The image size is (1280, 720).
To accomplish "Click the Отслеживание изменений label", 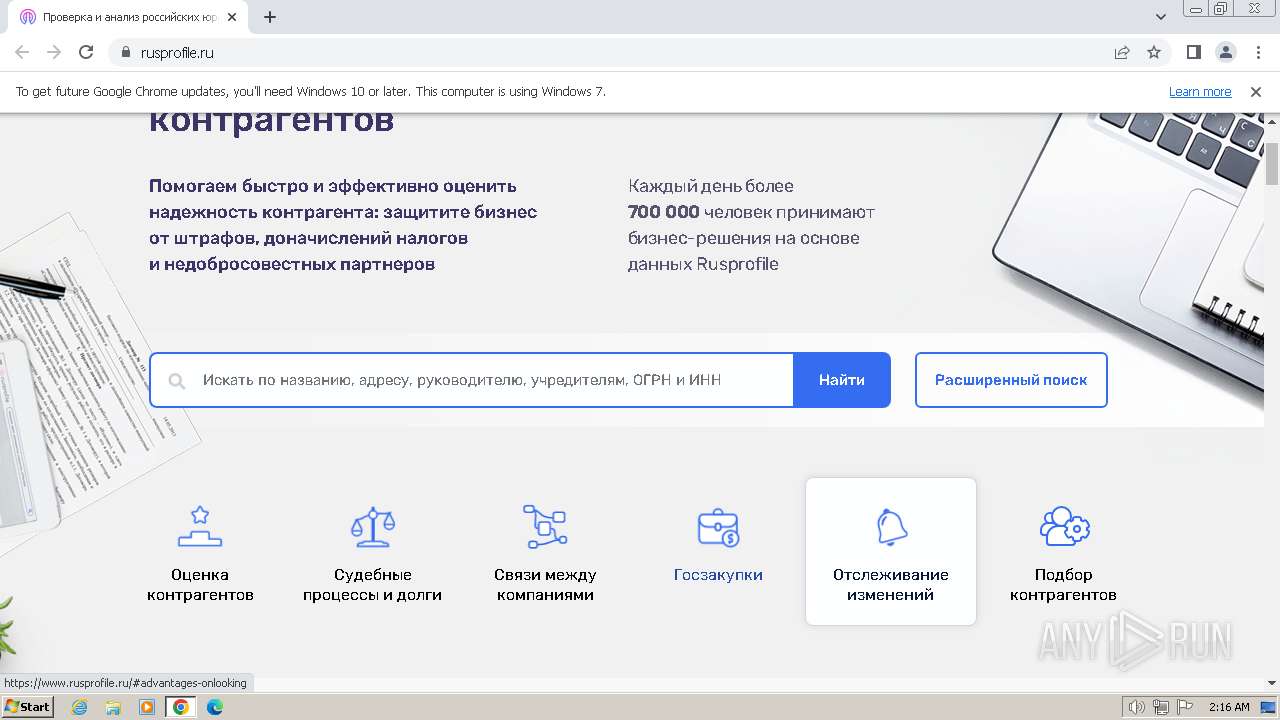I will point(891,585).
